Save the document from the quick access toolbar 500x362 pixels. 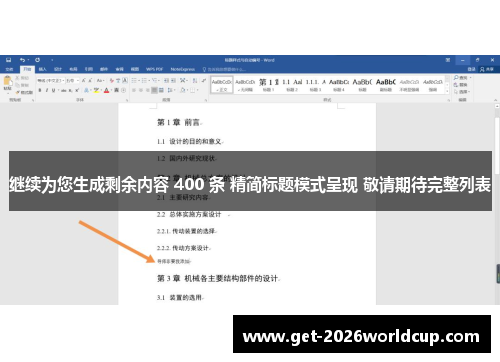point(9,60)
